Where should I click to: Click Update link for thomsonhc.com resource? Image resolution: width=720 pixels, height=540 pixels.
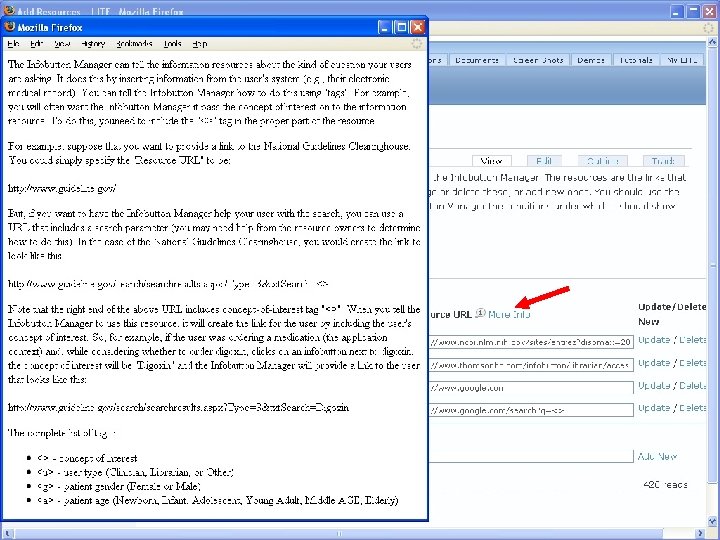click(x=654, y=363)
